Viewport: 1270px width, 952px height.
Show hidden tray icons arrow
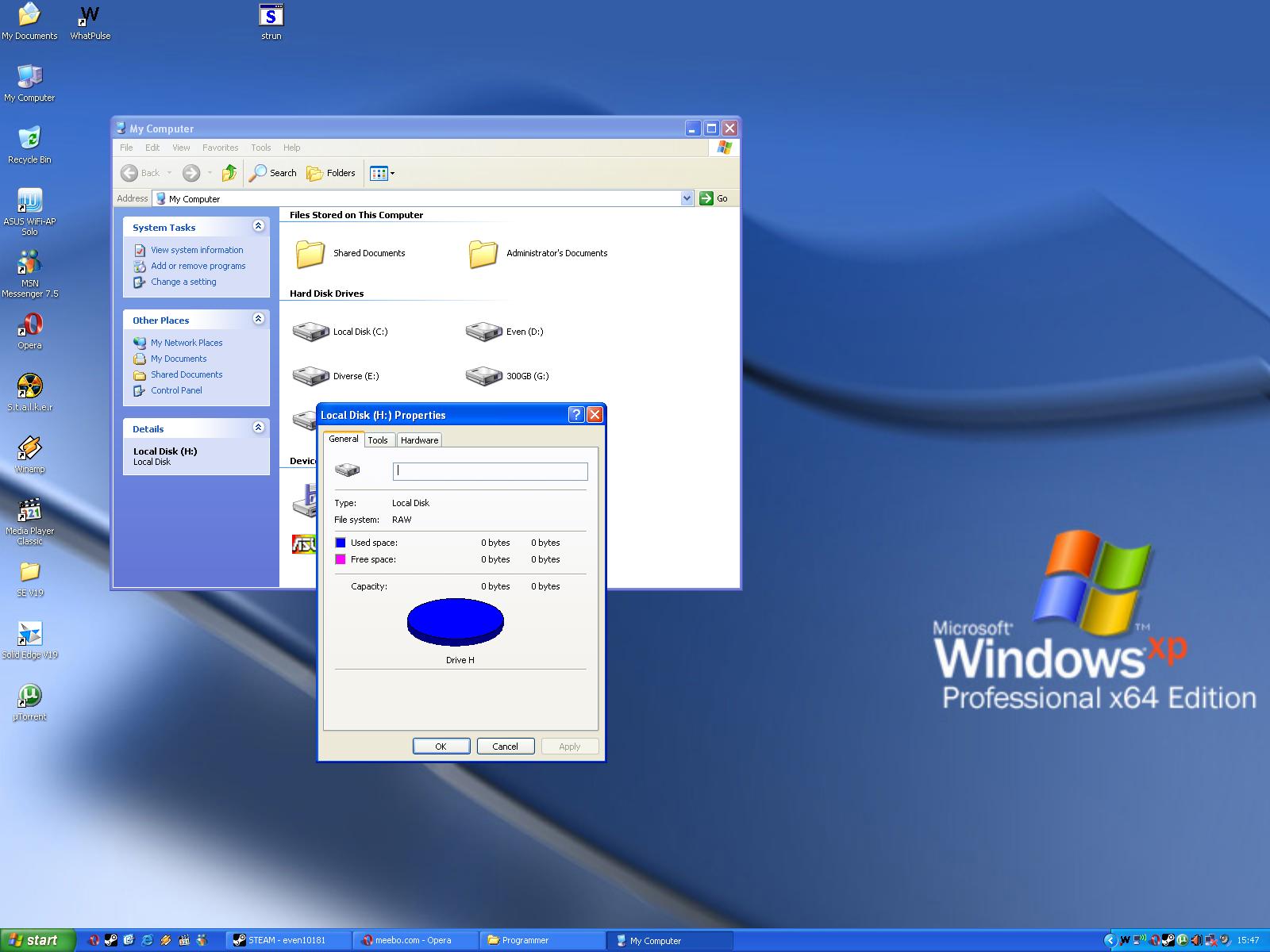point(1110,941)
